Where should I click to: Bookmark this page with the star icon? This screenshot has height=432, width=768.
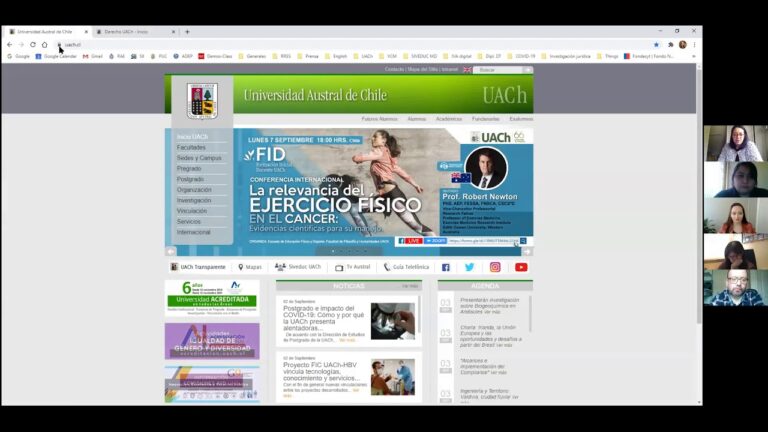point(656,45)
